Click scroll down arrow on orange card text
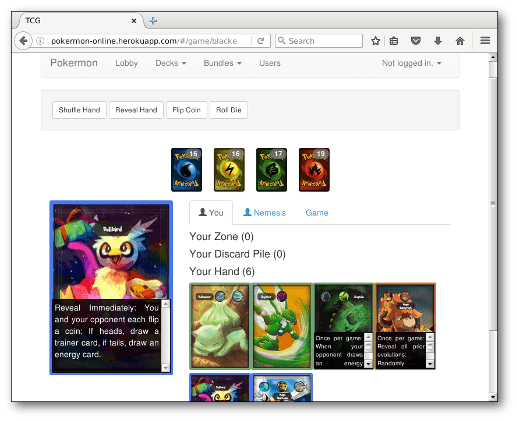 pos(430,364)
